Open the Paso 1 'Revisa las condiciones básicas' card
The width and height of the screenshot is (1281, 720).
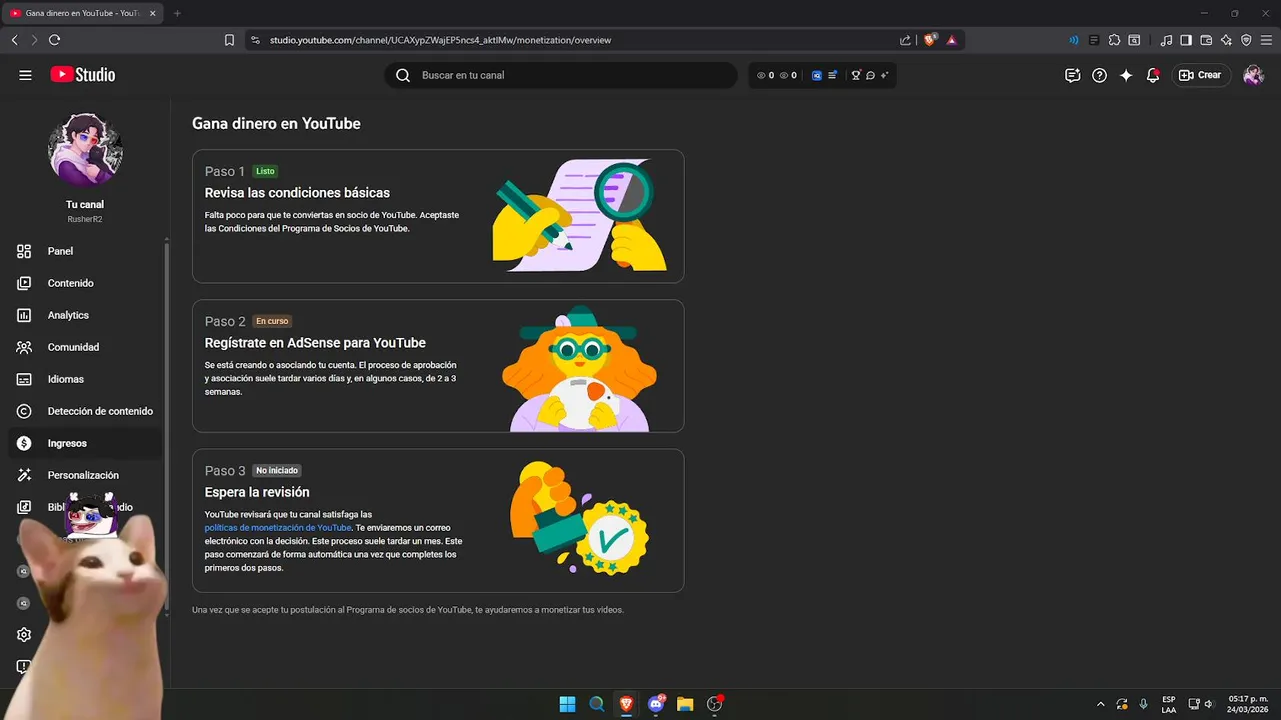point(438,216)
